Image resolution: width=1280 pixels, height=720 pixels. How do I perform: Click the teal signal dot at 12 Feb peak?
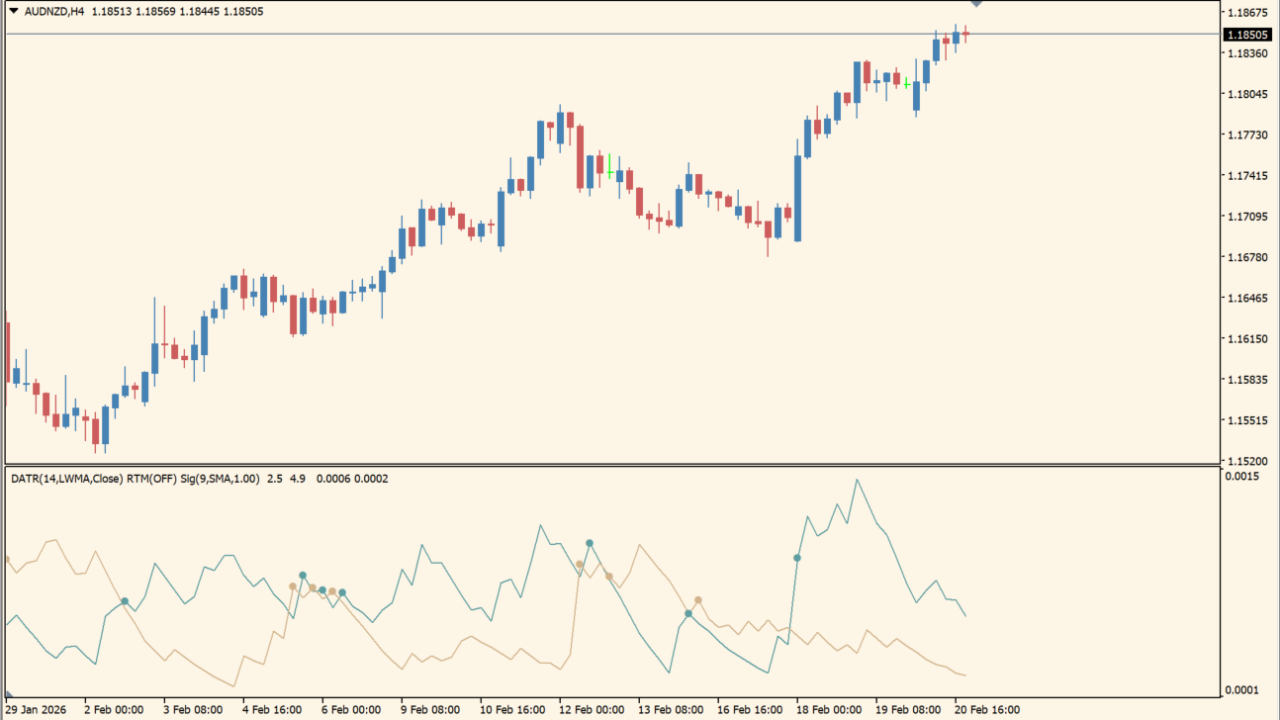click(x=589, y=543)
